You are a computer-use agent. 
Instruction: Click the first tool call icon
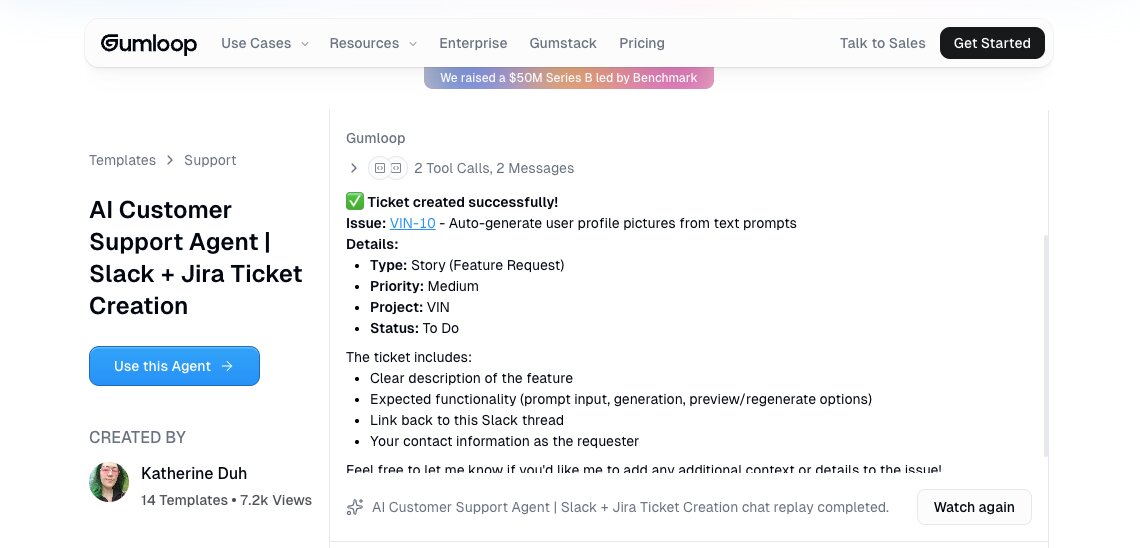click(x=380, y=168)
